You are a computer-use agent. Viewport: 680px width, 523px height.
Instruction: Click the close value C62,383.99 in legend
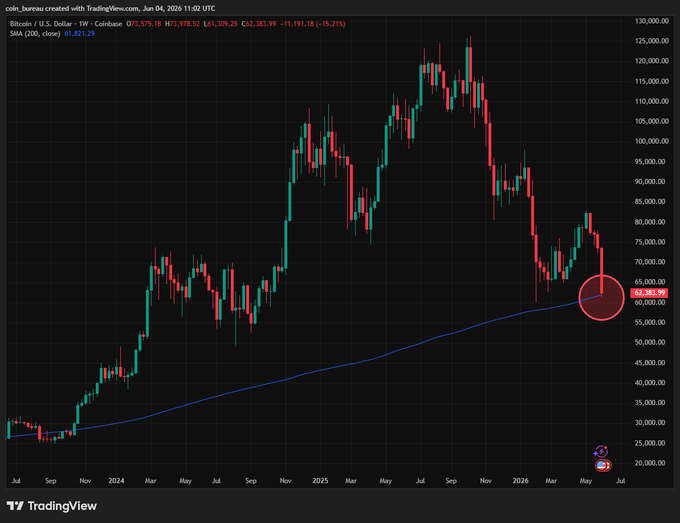[x=259, y=24]
